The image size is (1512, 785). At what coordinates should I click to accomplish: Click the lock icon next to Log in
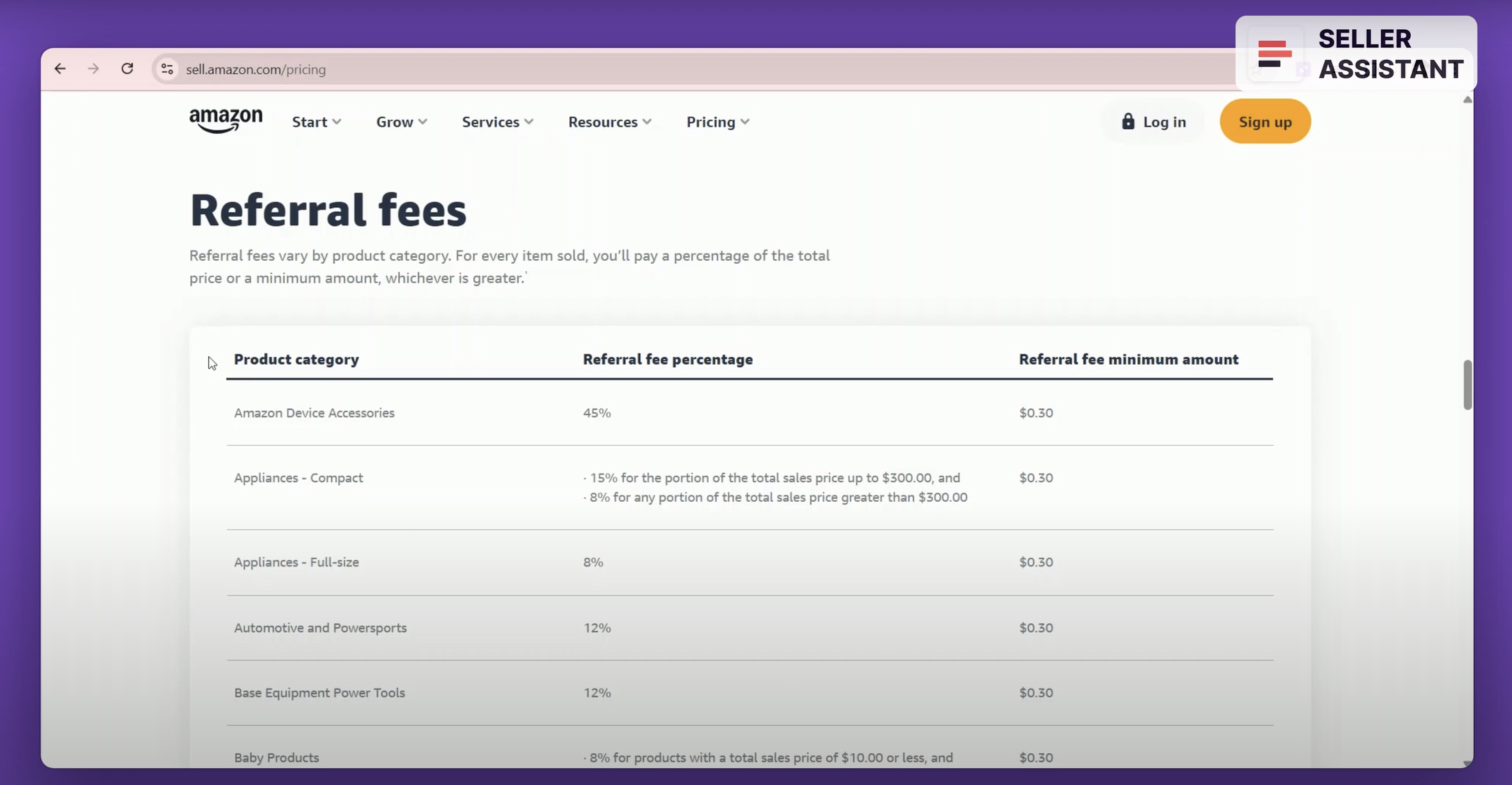pyautogui.click(x=1127, y=121)
